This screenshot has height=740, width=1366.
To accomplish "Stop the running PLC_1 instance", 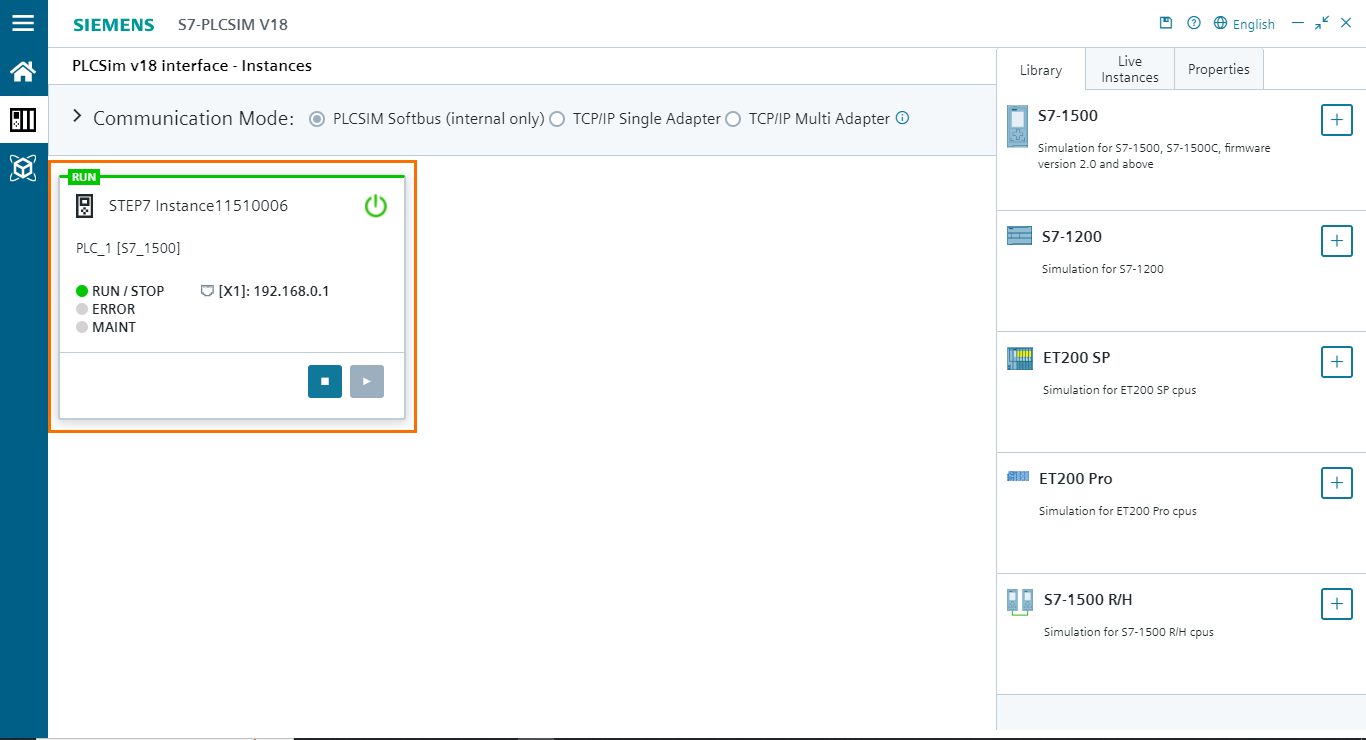I will (324, 381).
